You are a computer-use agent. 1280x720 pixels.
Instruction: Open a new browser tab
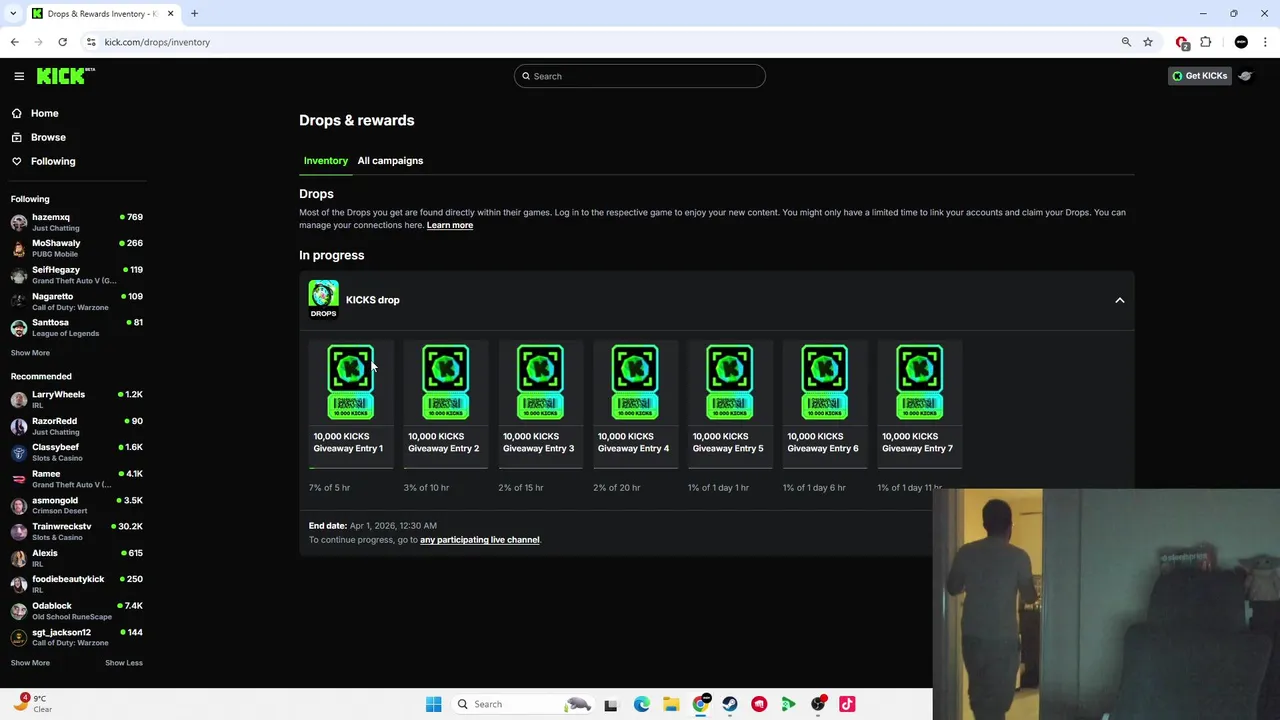(194, 14)
